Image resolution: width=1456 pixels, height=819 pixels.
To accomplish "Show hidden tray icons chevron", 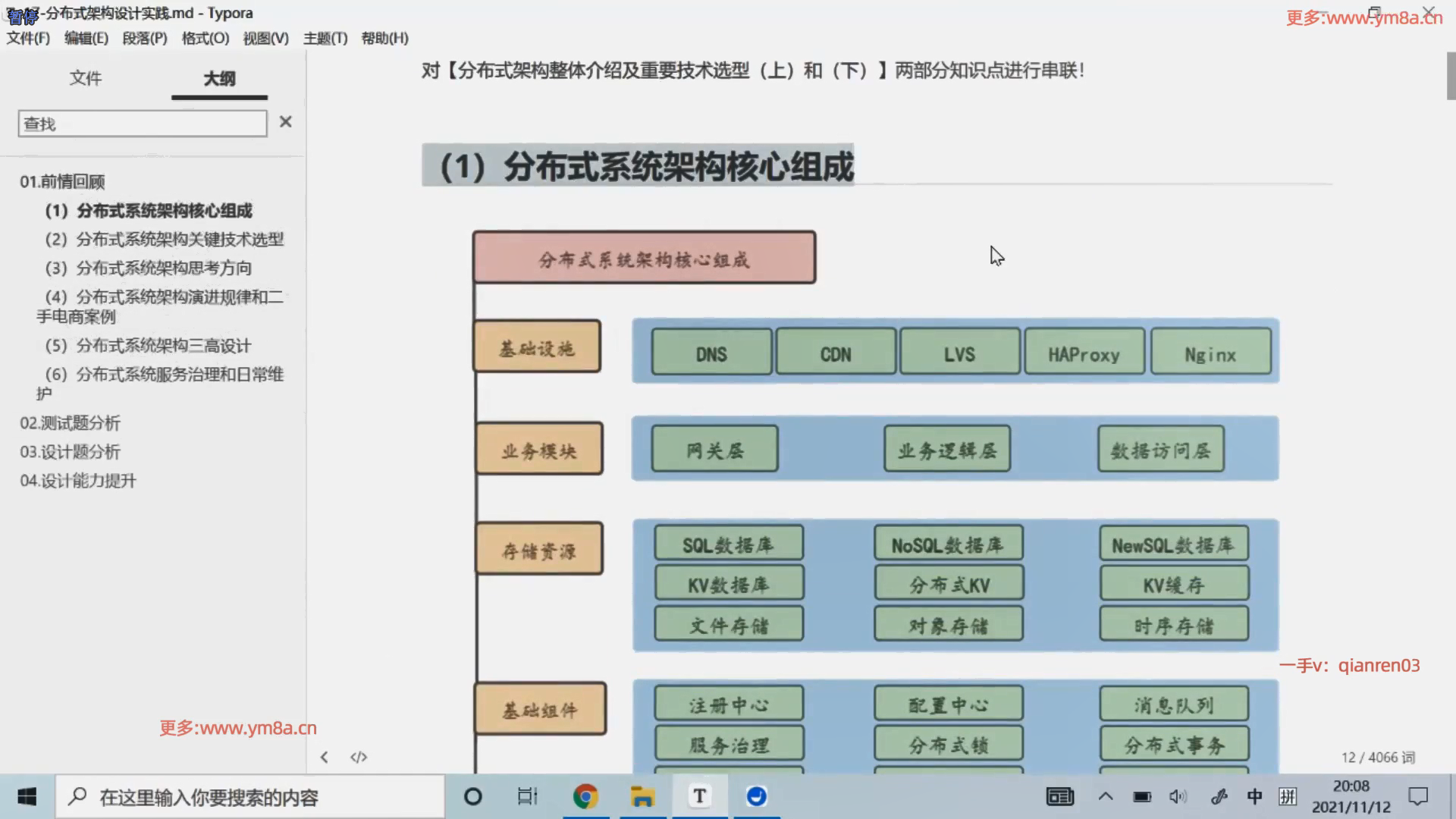I will (x=1106, y=796).
